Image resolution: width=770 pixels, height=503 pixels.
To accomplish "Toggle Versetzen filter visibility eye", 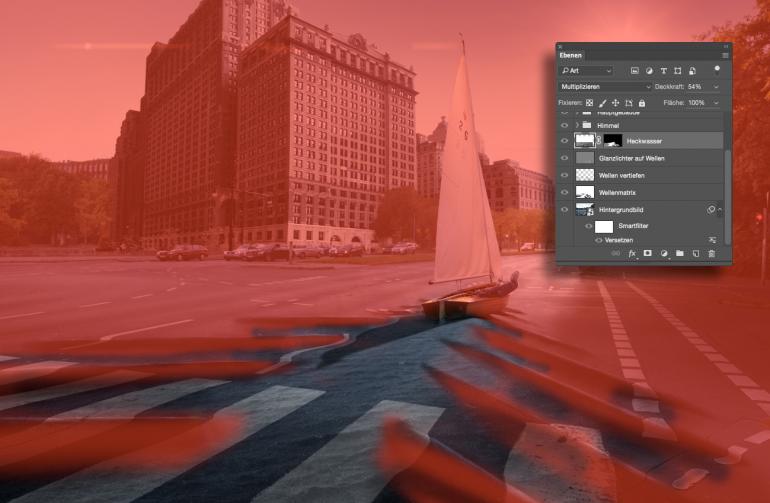I will 598,240.
